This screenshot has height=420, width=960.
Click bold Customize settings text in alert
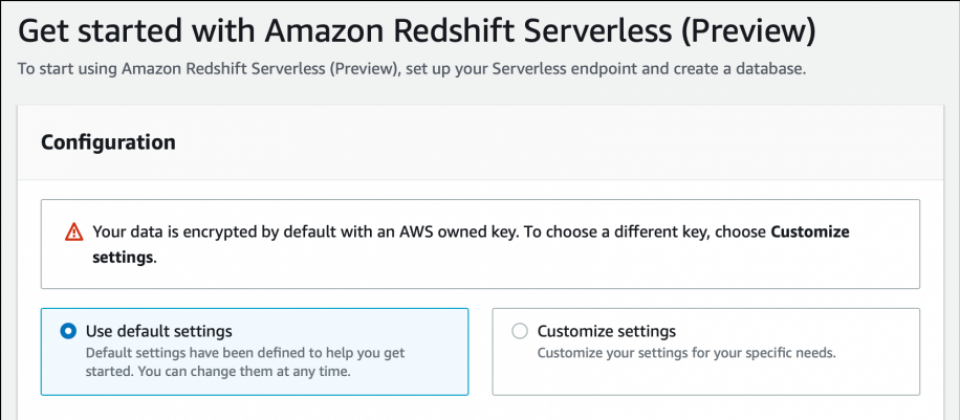[x=810, y=233]
